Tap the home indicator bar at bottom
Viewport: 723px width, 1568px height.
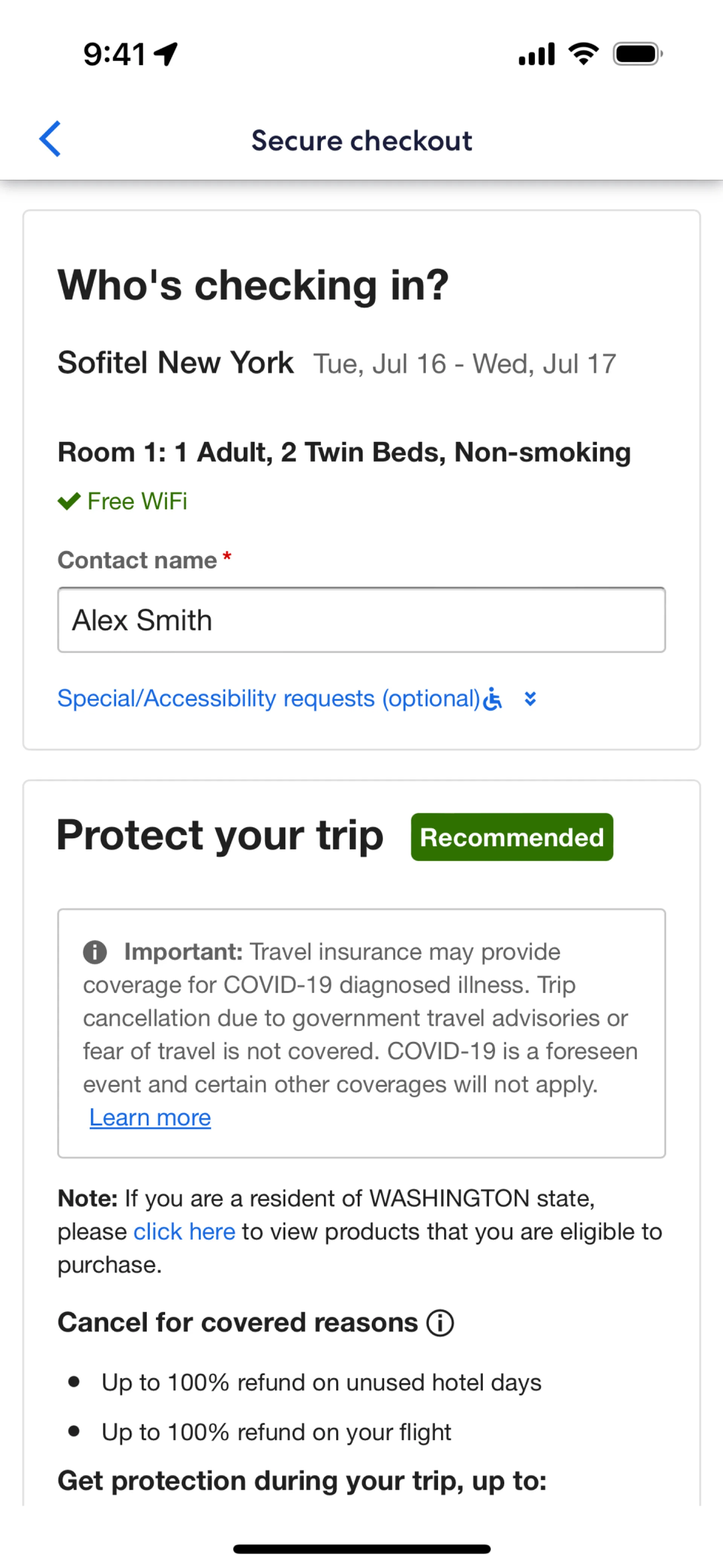(361, 1548)
